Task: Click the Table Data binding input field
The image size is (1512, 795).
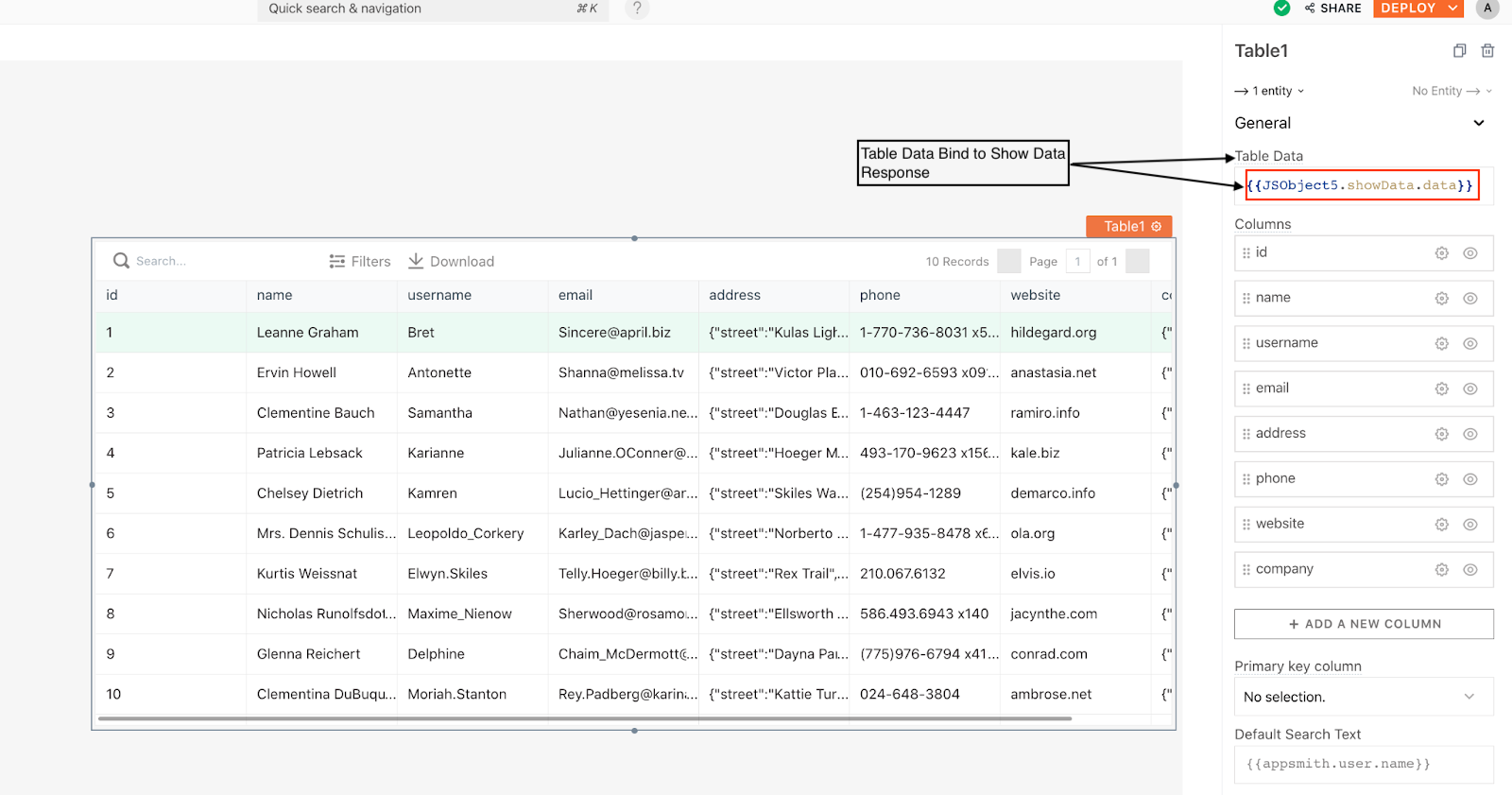Action: [x=1361, y=186]
